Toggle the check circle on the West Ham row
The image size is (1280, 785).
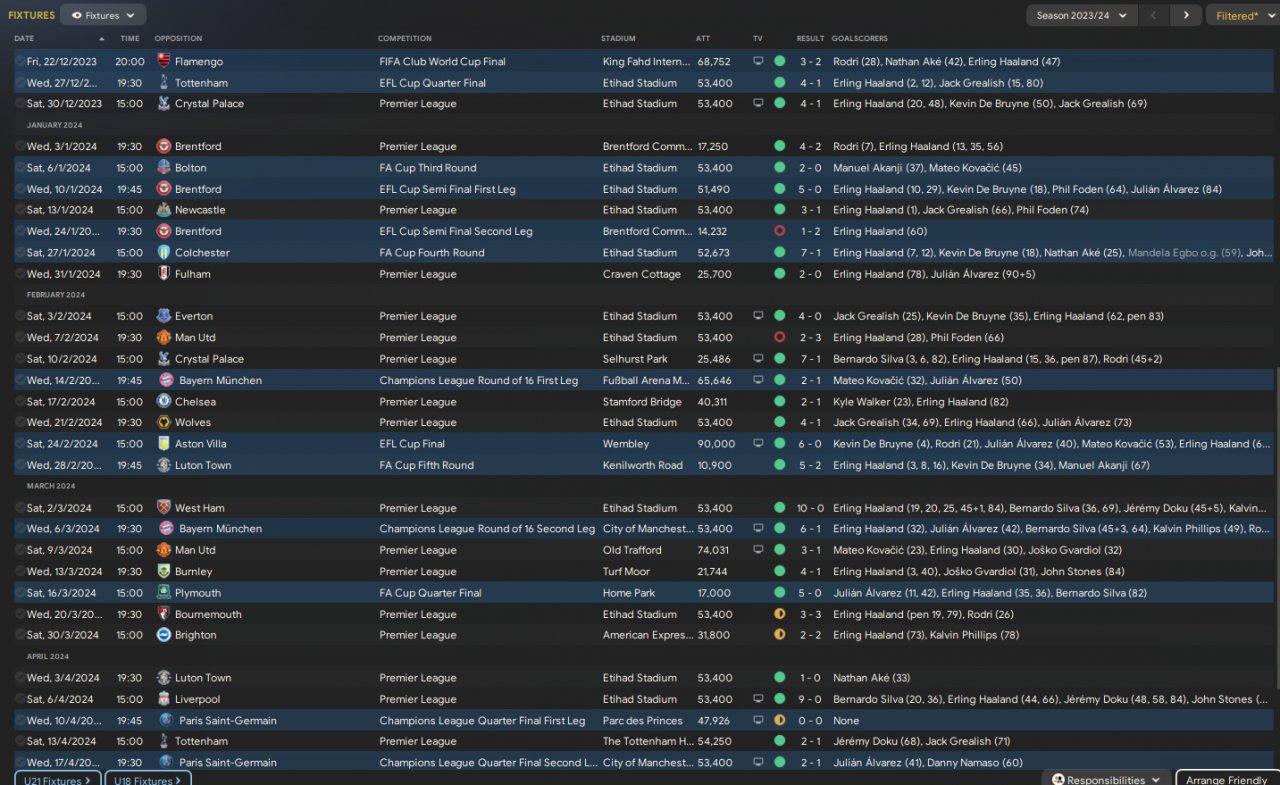pos(19,508)
